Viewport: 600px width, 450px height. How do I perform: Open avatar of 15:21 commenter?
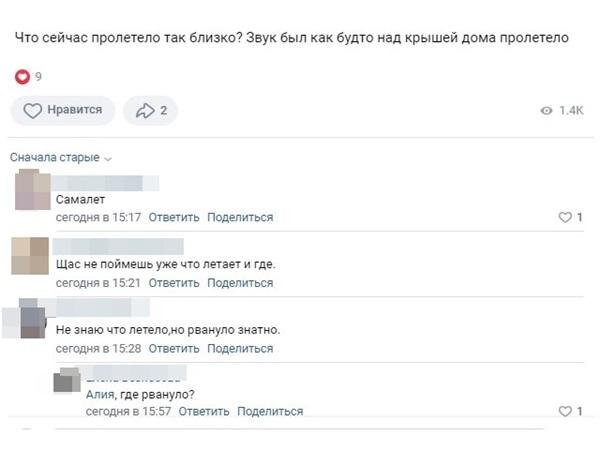[x=30, y=256]
